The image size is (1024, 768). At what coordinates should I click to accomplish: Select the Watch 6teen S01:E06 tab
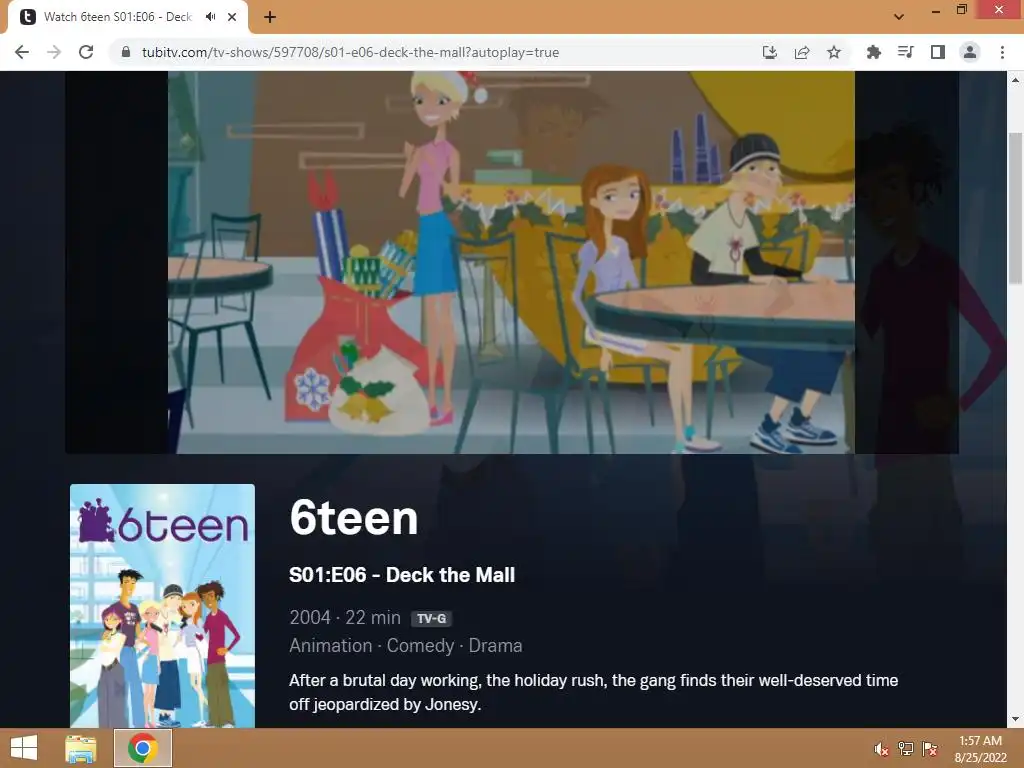tap(128, 17)
